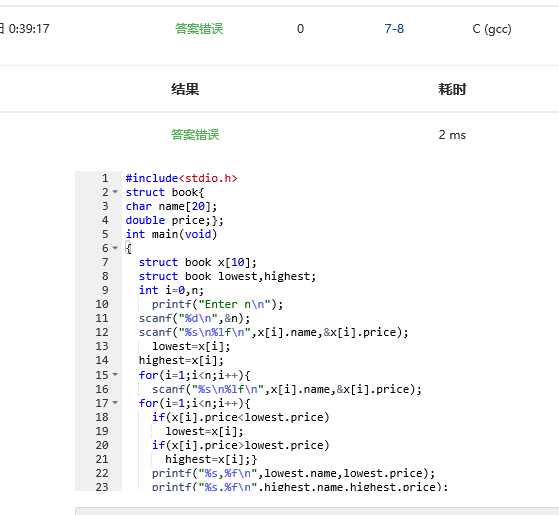This screenshot has height=515, width=559.
Task: Click the scanf statement on line 12
Action: (x=273, y=332)
